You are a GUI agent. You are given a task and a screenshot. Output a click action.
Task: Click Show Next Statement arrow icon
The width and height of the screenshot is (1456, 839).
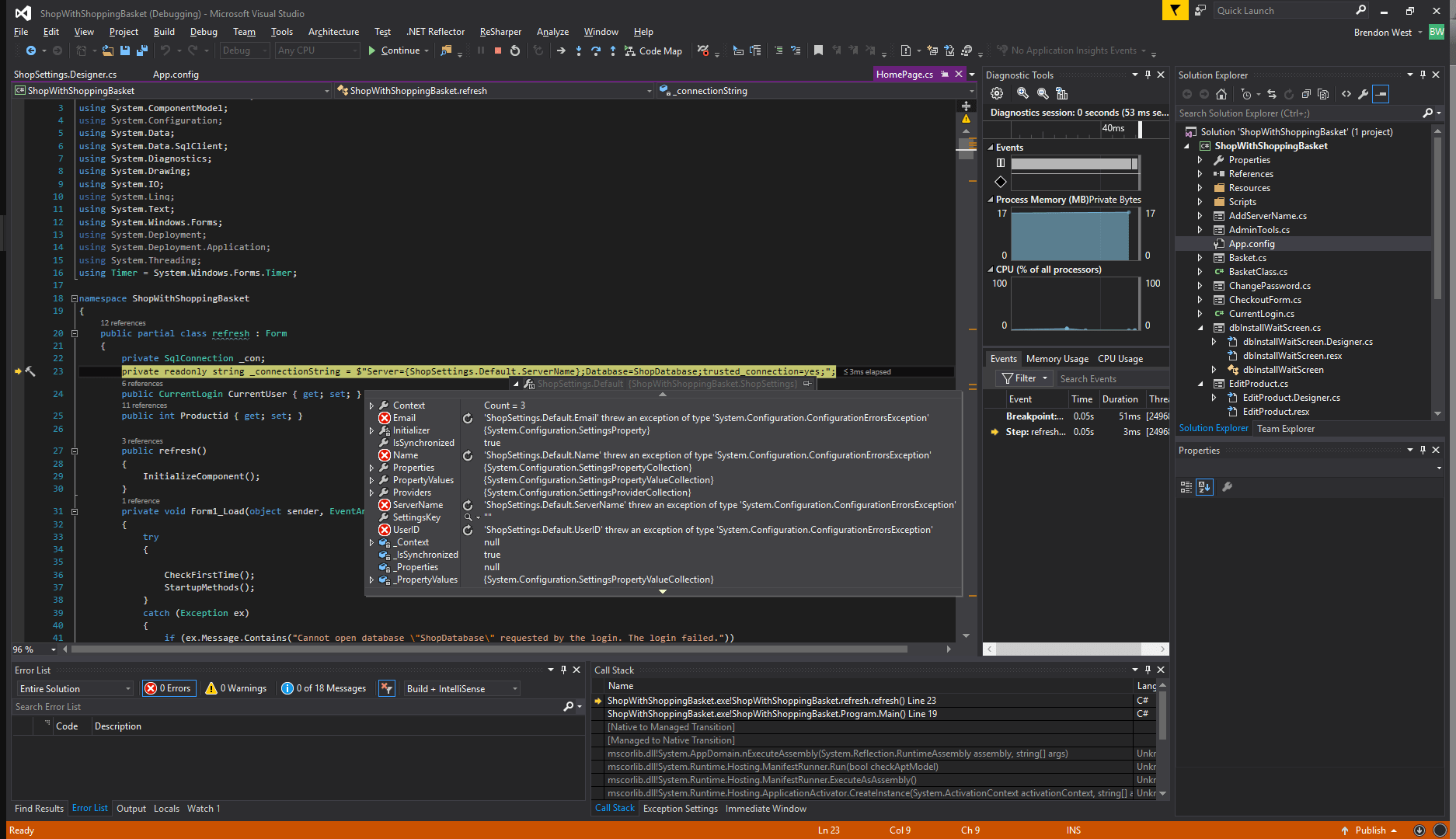pyautogui.click(x=561, y=50)
